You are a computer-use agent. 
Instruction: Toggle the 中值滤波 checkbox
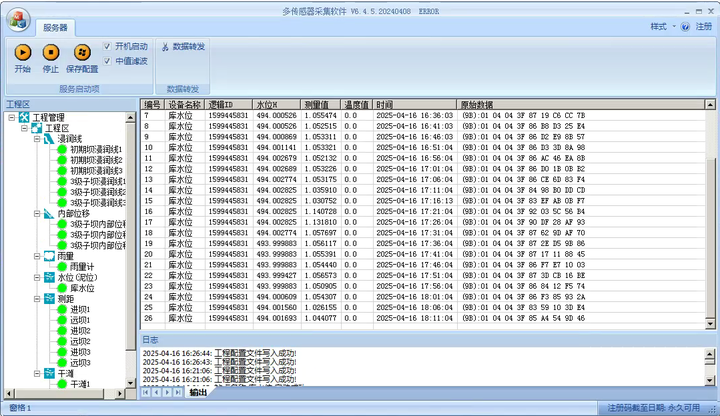(x=107, y=61)
